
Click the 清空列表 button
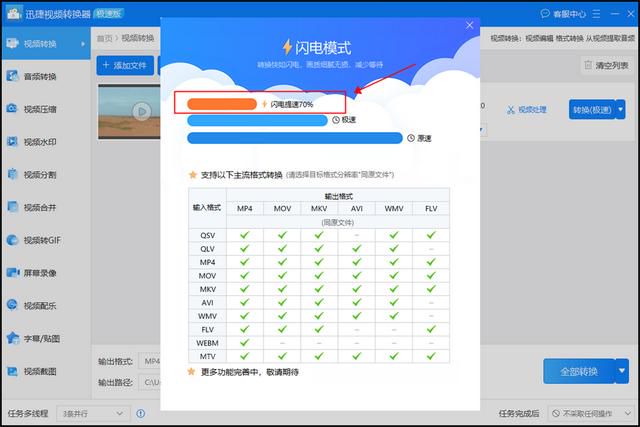[x=606, y=65]
